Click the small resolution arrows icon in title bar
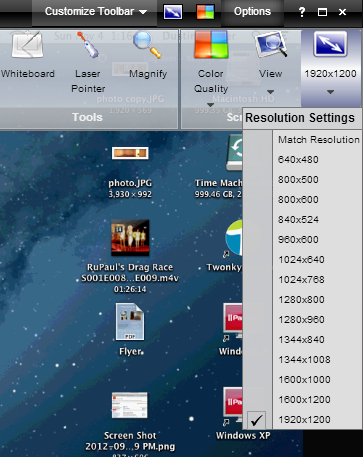This screenshot has width=363, height=457. (173, 12)
